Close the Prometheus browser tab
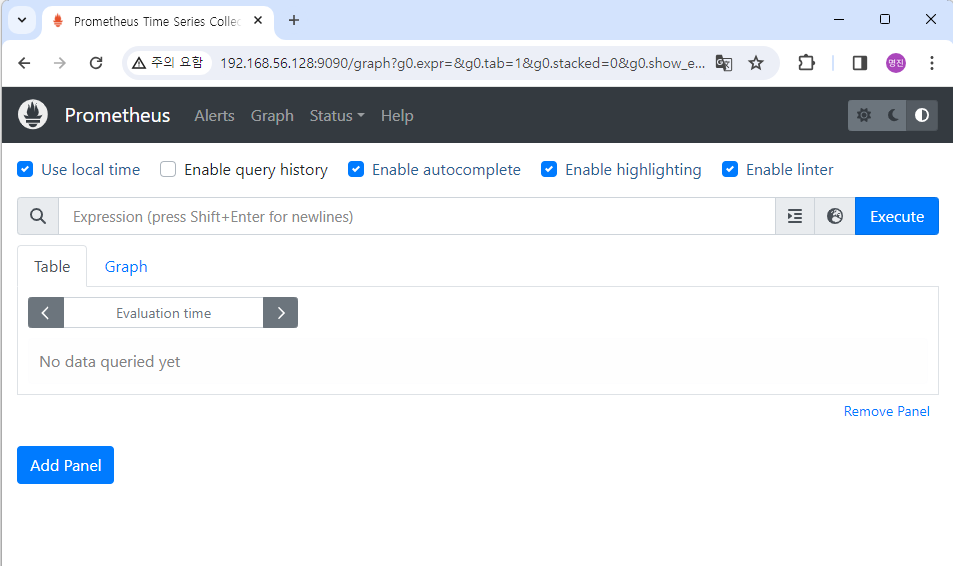The width and height of the screenshot is (953, 566). (258, 21)
